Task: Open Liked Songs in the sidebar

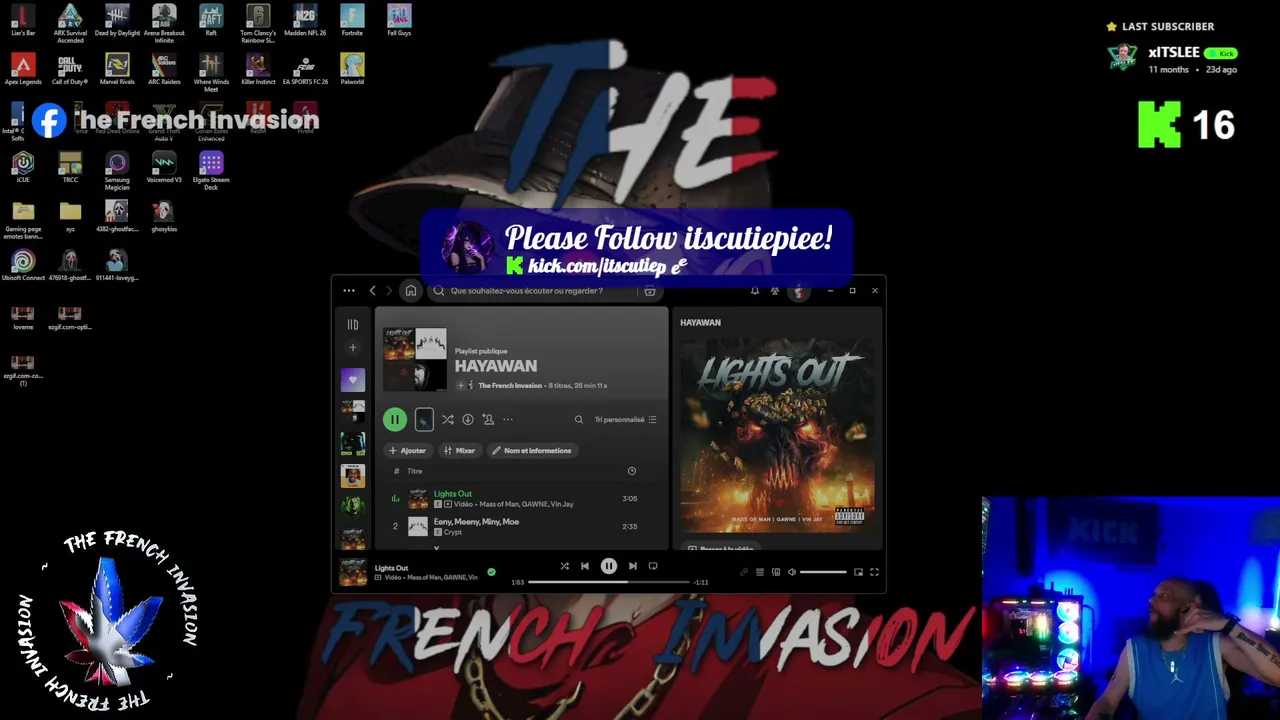Action: (x=352, y=380)
